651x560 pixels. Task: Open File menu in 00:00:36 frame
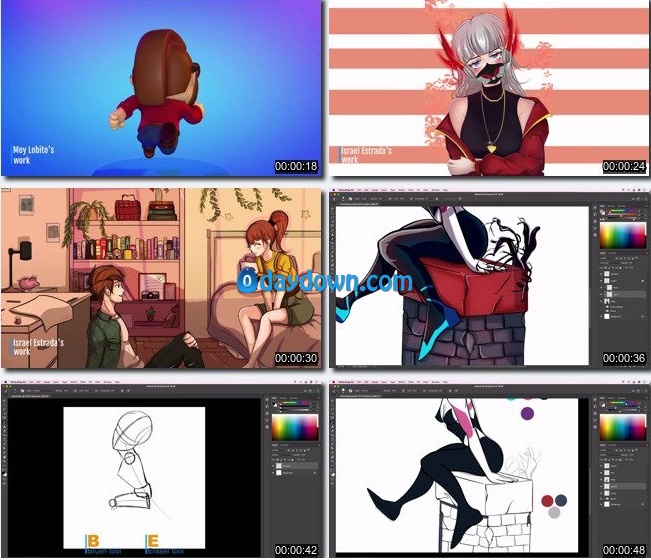[359, 190]
